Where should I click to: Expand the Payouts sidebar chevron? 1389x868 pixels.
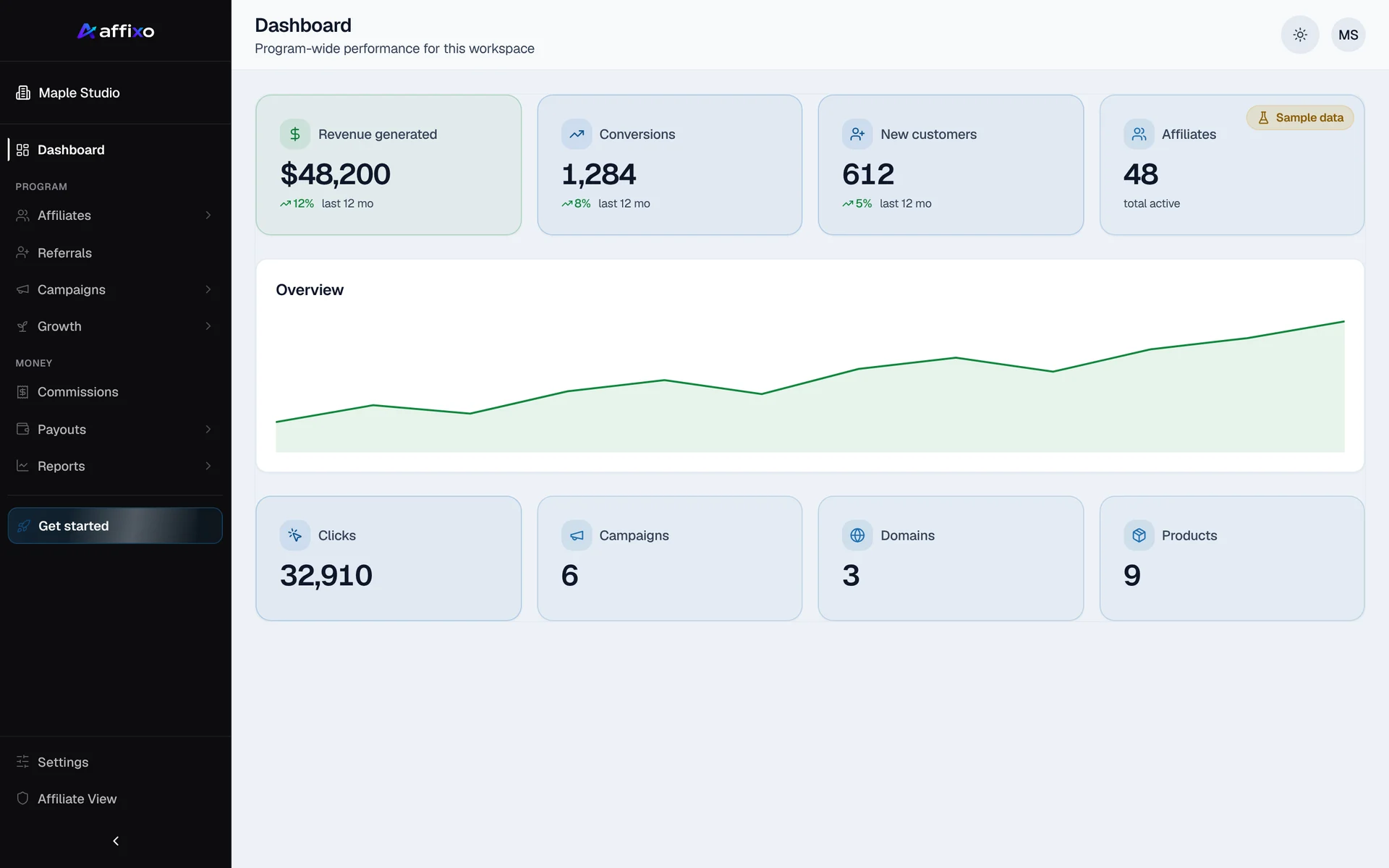[208, 429]
